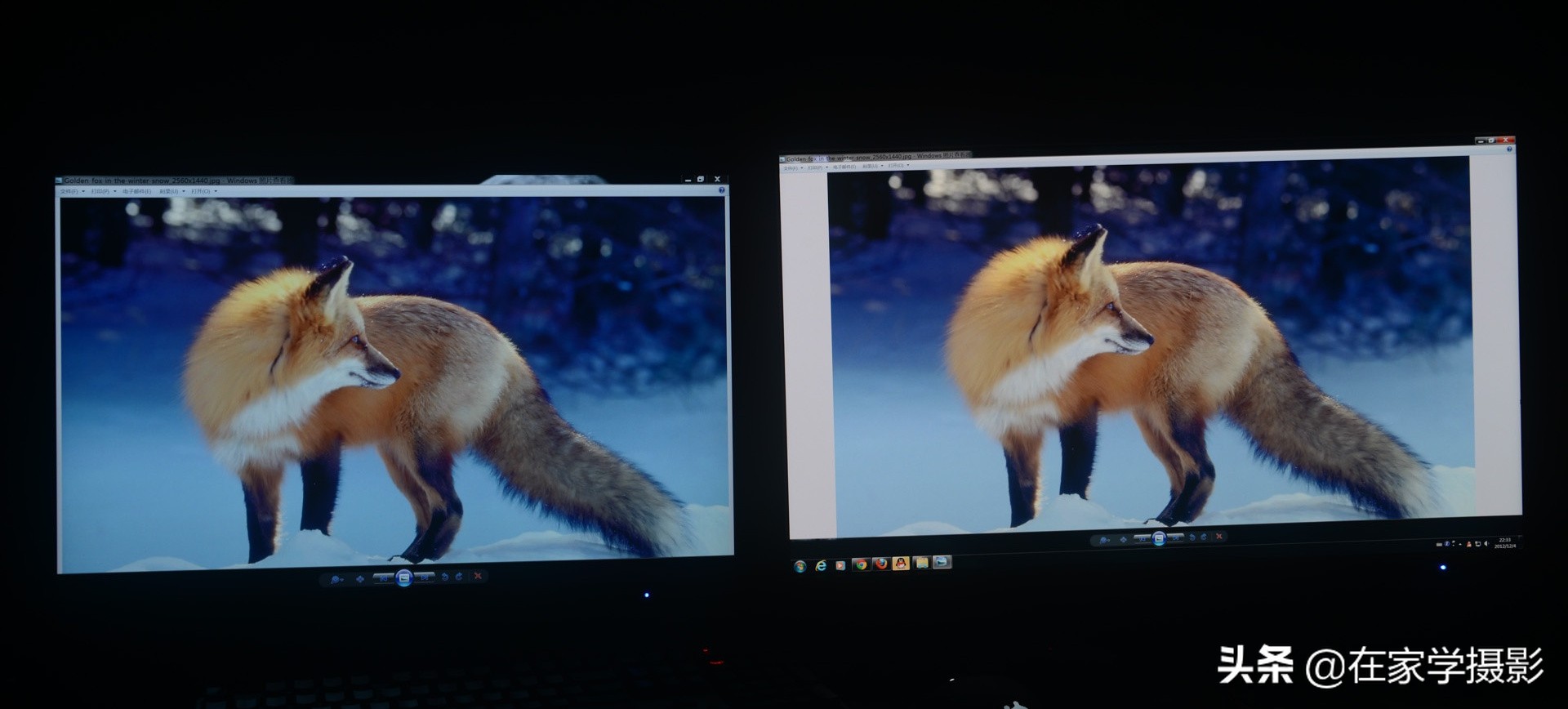
Task: Close the left photo viewer window
Action: (717, 179)
